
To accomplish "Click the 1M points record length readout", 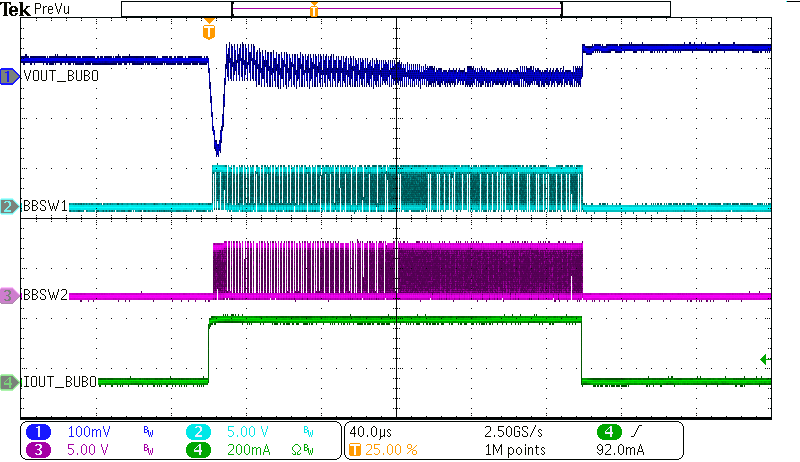I will coord(510,449).
